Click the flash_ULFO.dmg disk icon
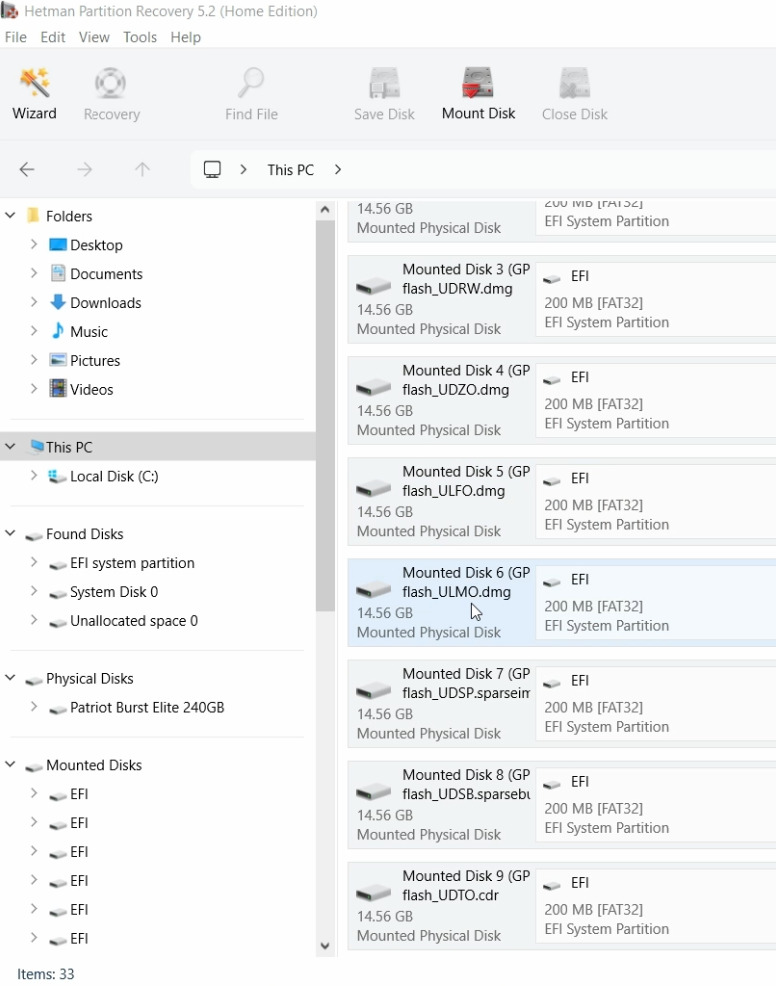Image resolution: width=776 pixels, height=986 pixels. (374, 489)
